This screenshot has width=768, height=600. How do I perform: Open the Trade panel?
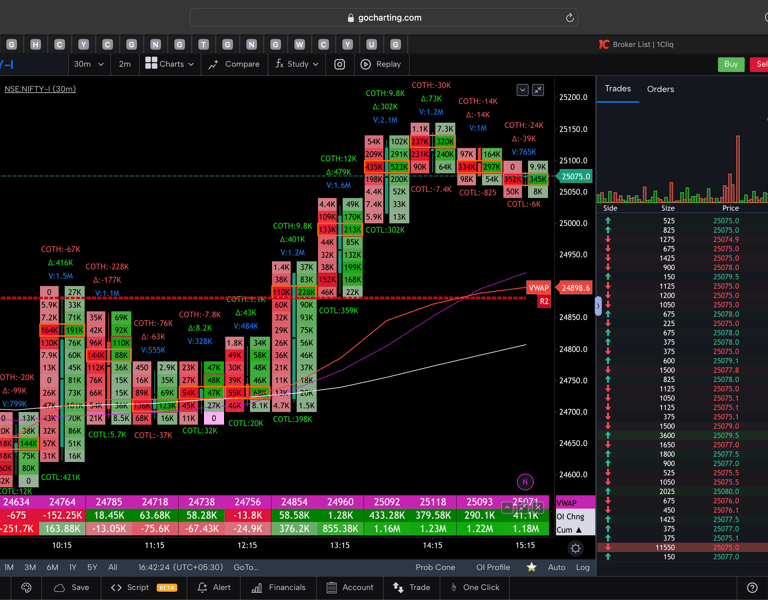pos(411,587)
